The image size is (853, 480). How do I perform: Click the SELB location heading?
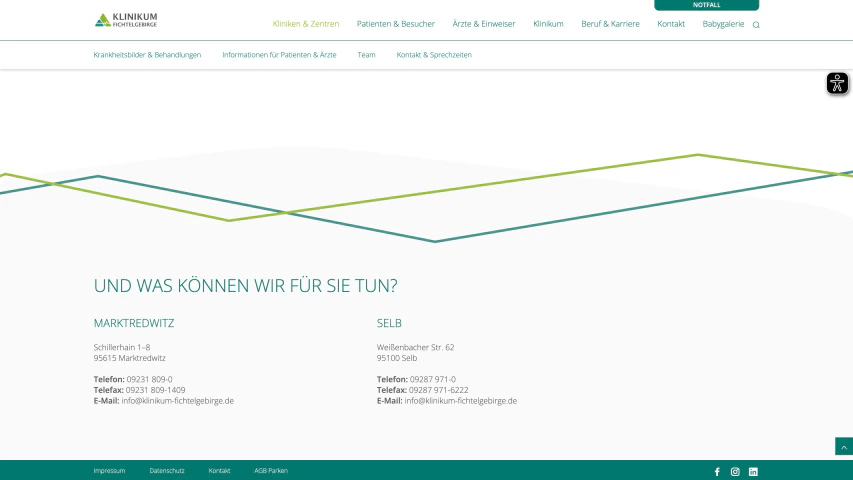(x=389, y=323)
